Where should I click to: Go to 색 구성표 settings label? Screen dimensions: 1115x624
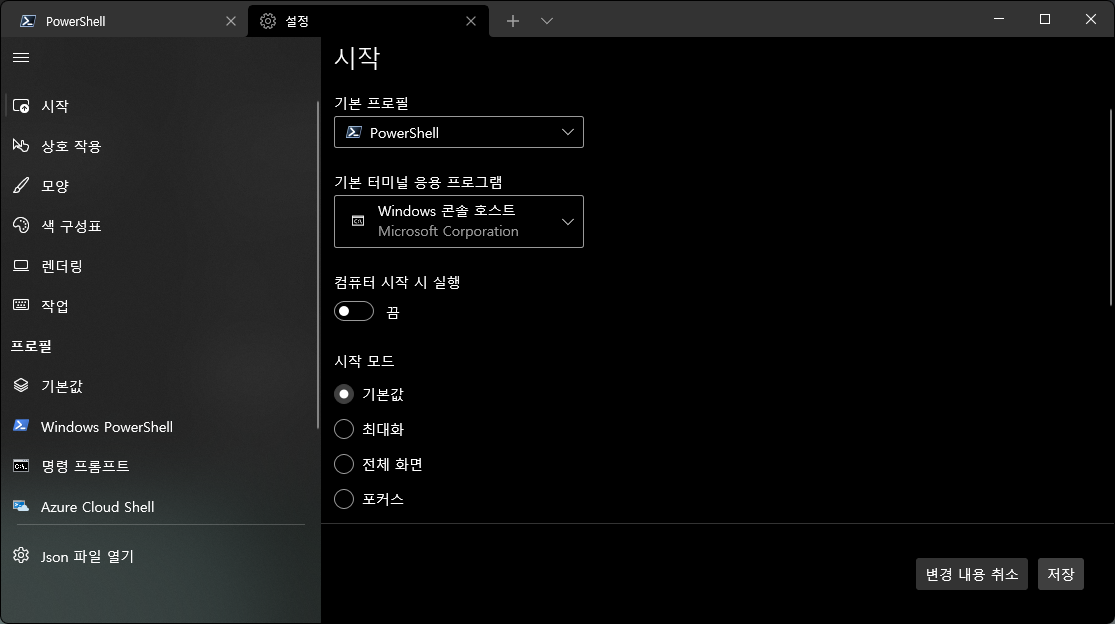tap(71, 226)
